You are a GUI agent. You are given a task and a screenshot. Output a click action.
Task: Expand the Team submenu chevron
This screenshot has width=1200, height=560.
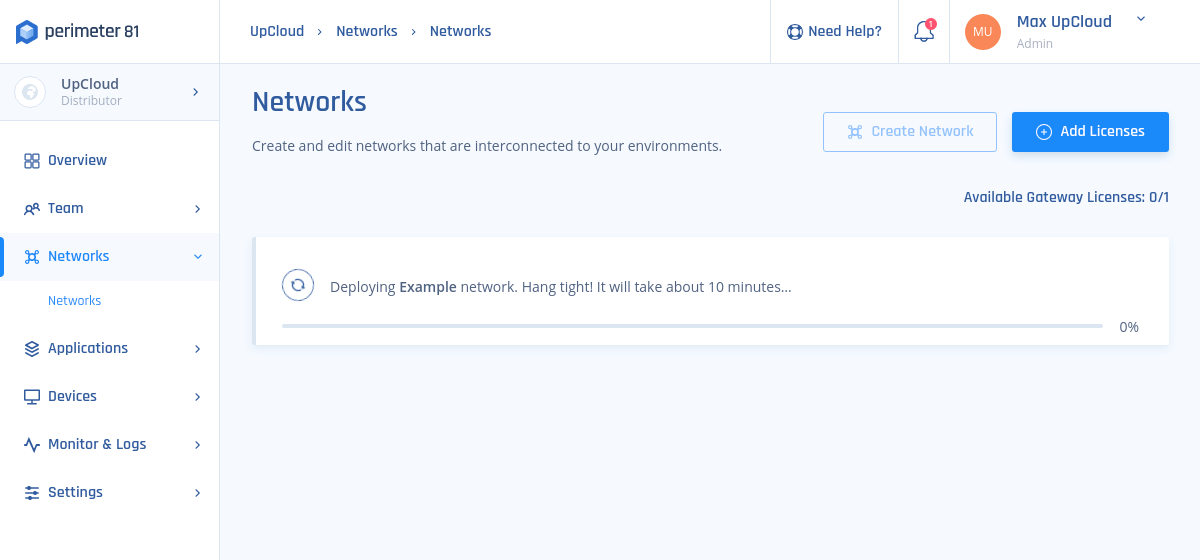(x=197, y=208)
